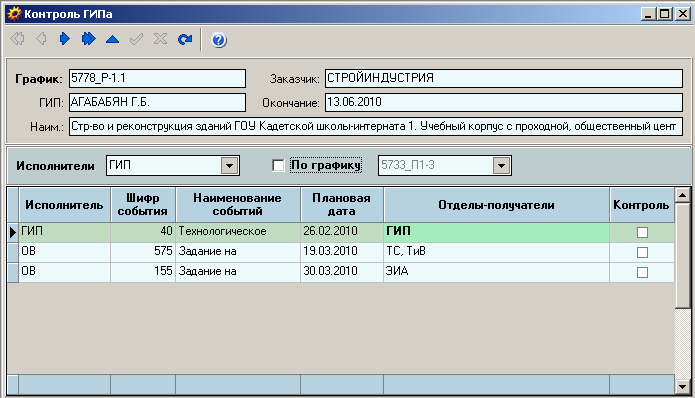Open the 5733_П1-3 schedule dropdown

point(501,166)
